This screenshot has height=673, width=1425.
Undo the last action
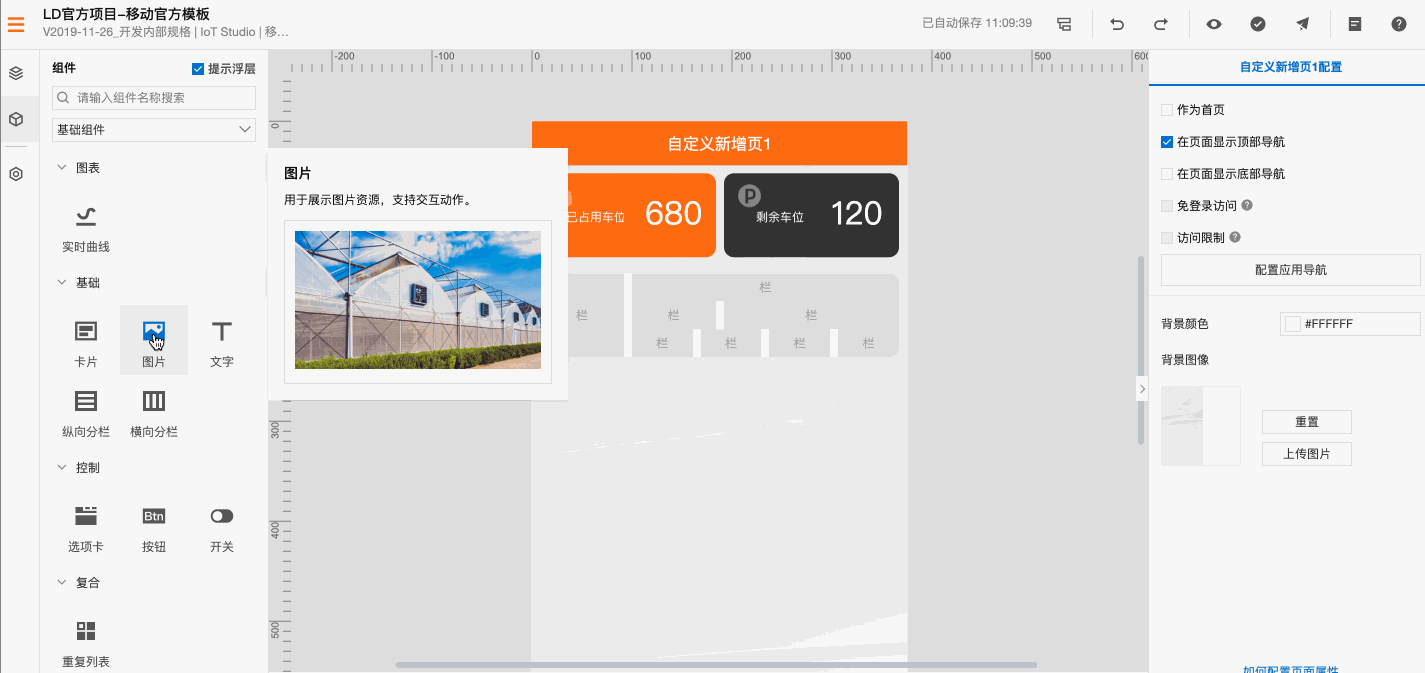pos(1117,23)
